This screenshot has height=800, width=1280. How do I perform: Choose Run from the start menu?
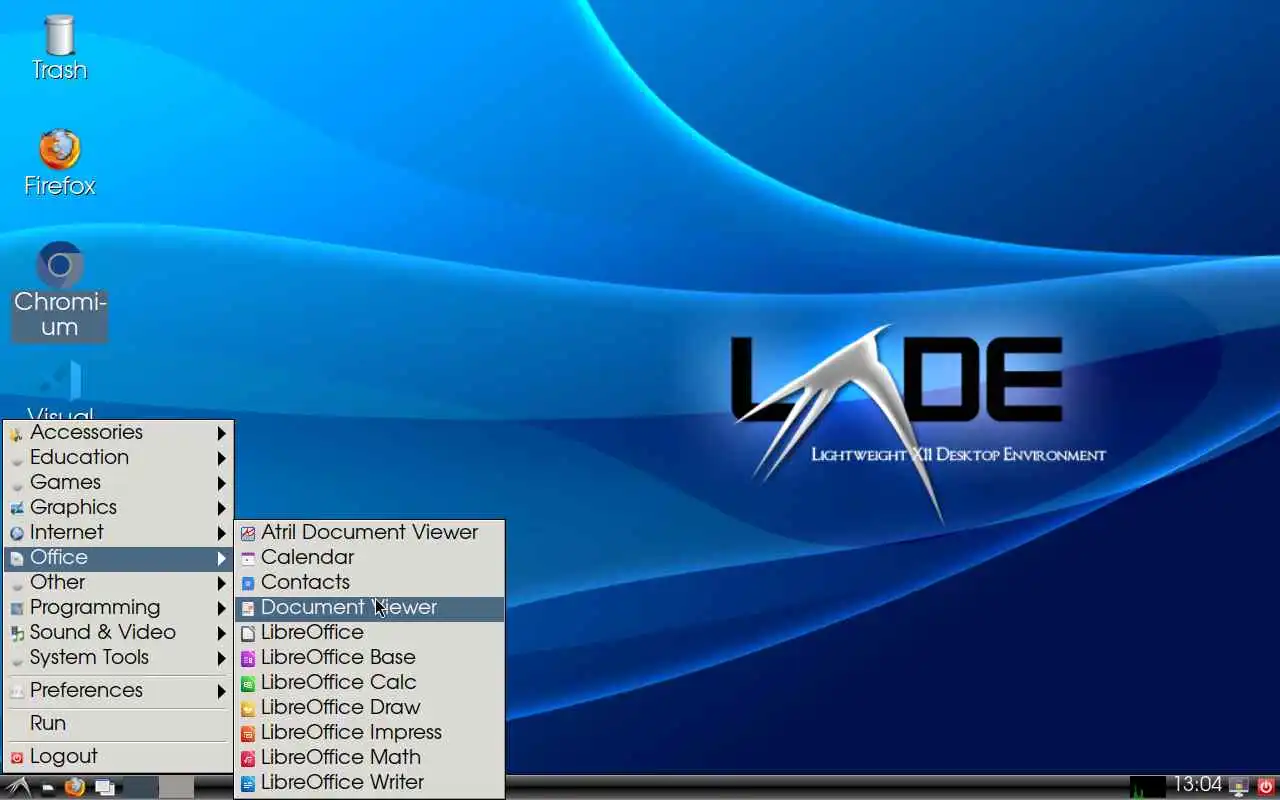pos(119,723)
